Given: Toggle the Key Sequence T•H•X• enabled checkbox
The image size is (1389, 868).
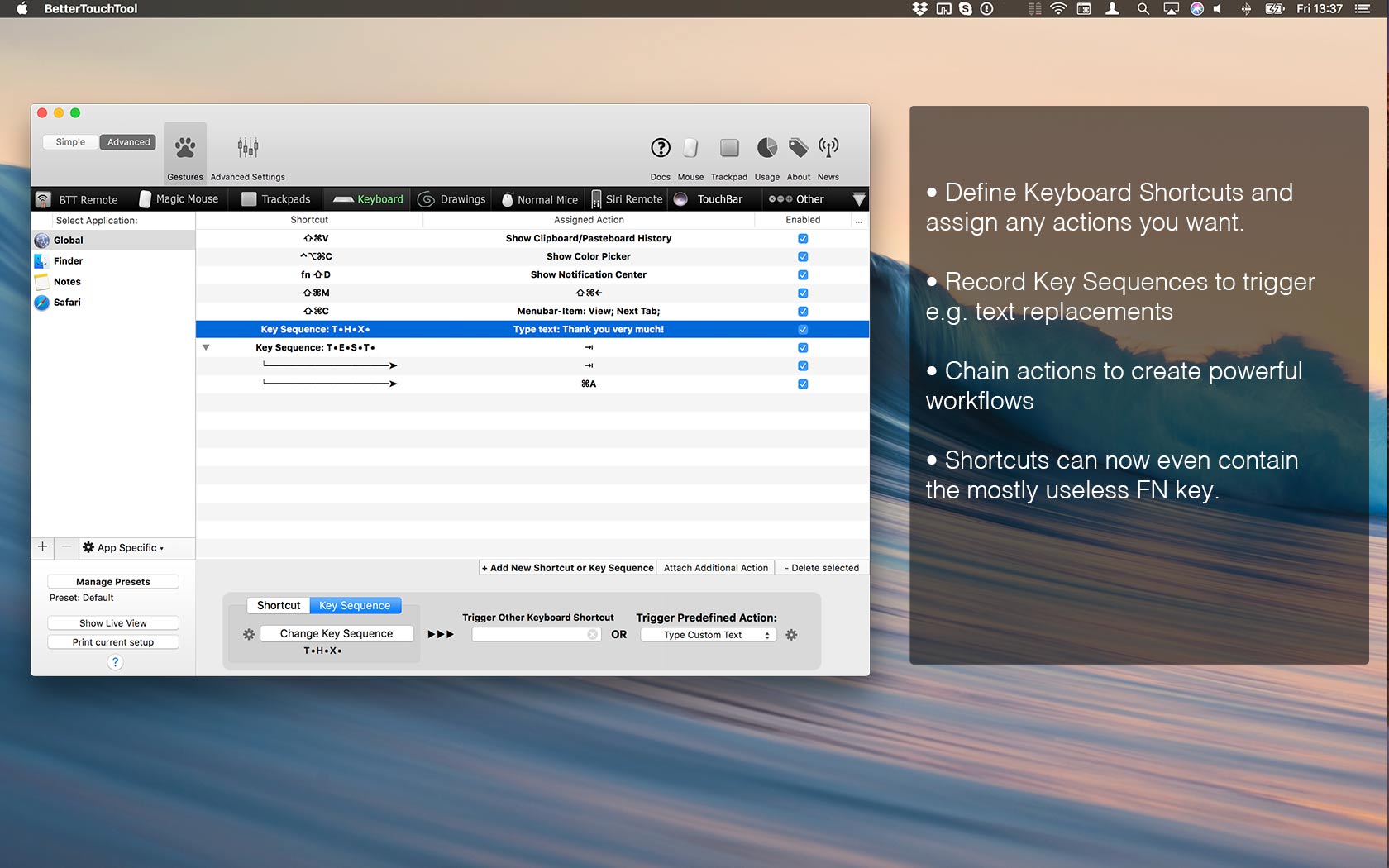Looking at the screenshot, I should [x=802, y=329].
